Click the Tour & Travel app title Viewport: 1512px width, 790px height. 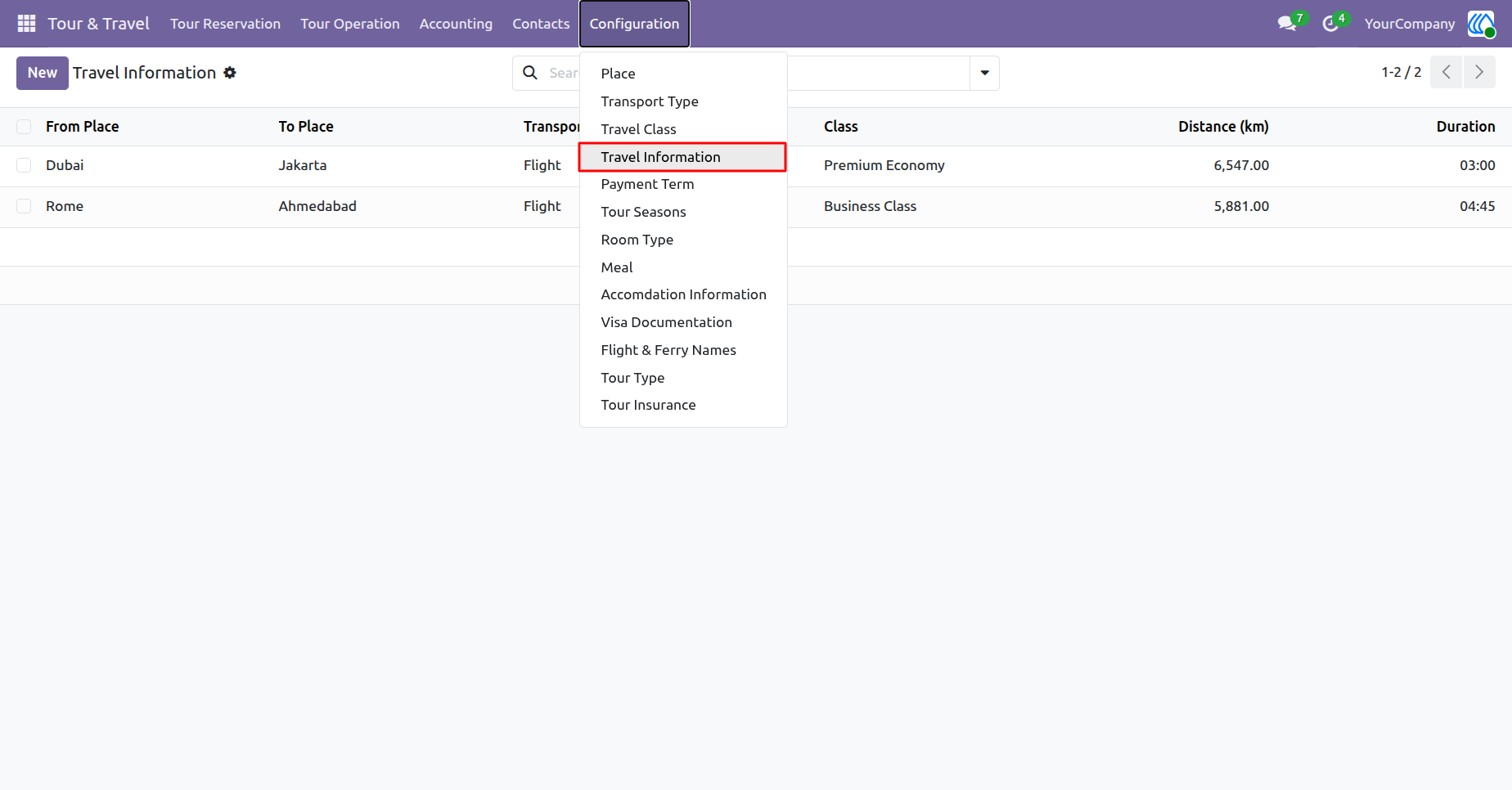click(98, 24)
